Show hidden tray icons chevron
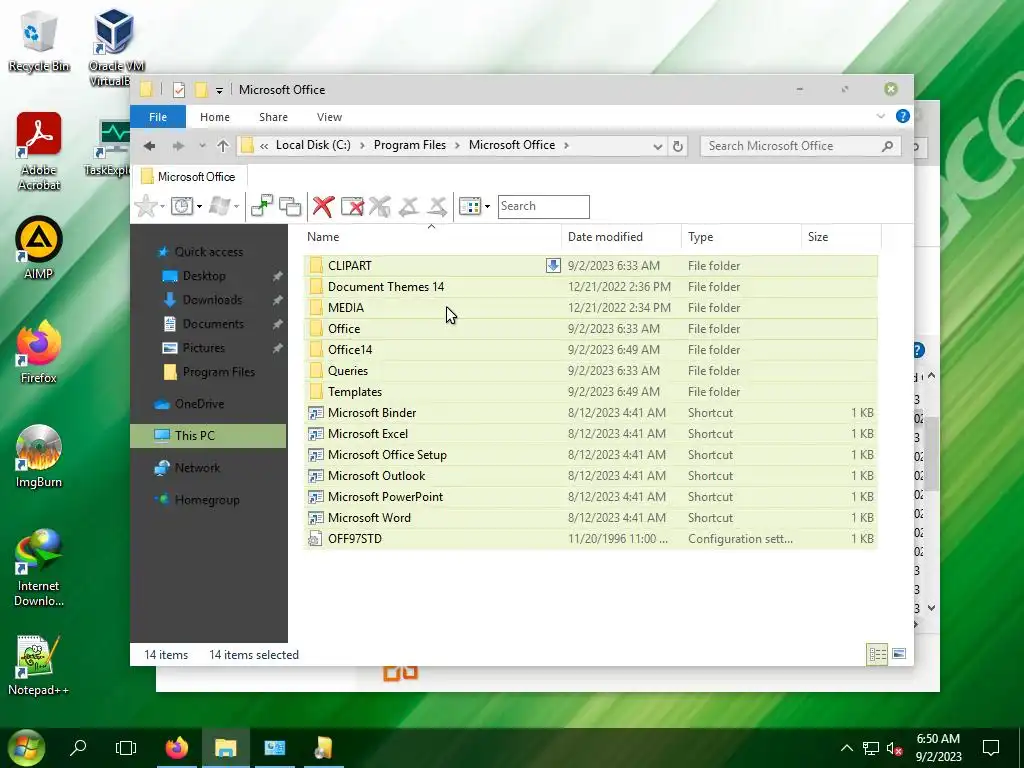This screenshot has height=768, width=1024. [x=846, y=748]
